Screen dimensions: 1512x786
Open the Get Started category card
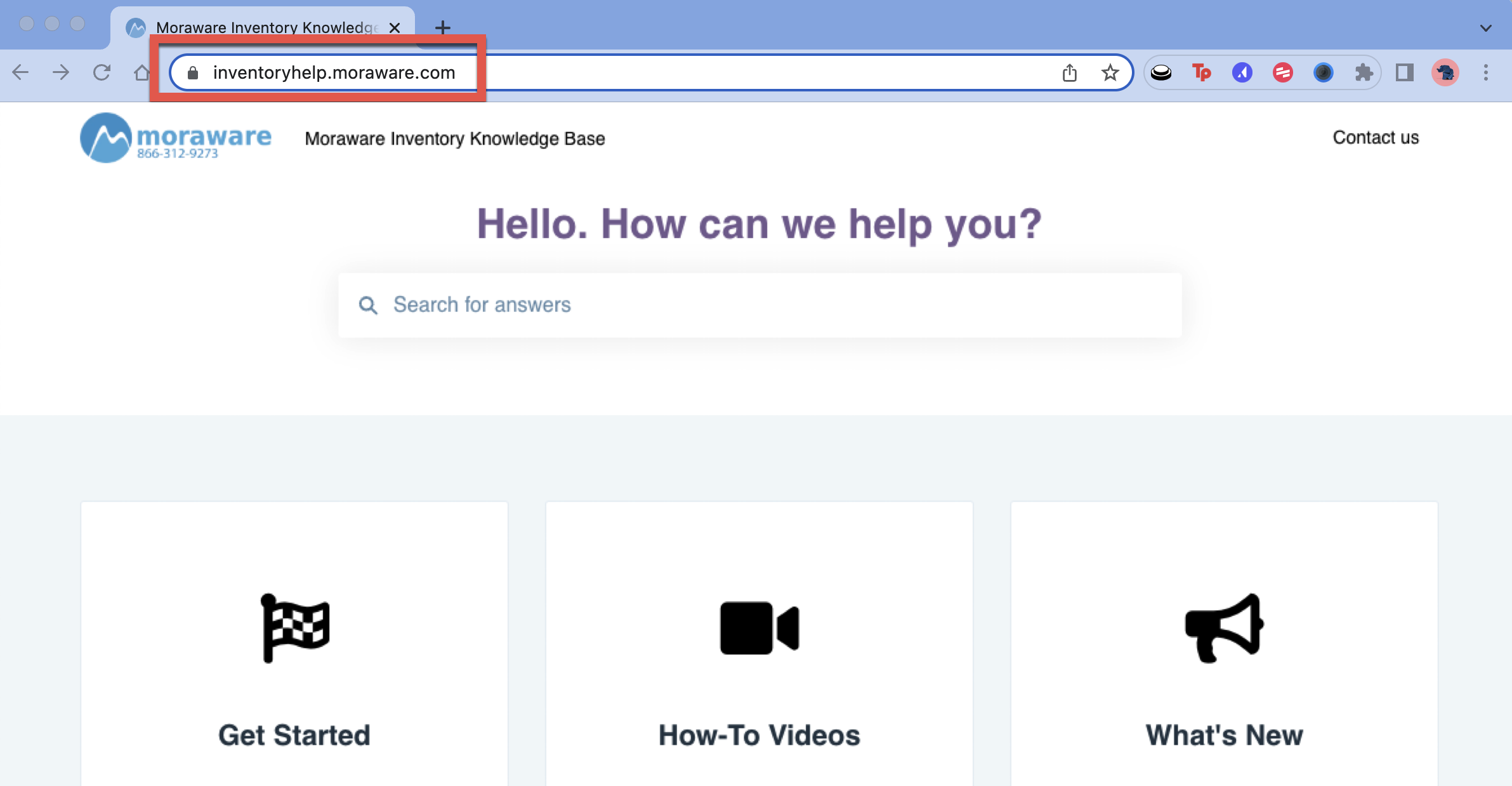click(x=294, y=644)
